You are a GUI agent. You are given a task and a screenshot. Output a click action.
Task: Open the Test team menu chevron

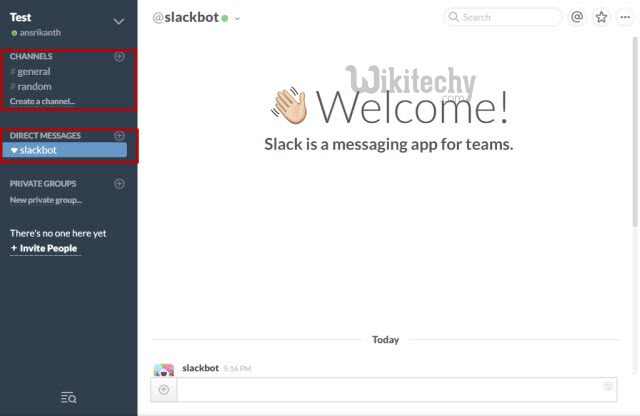pos(119,21)
